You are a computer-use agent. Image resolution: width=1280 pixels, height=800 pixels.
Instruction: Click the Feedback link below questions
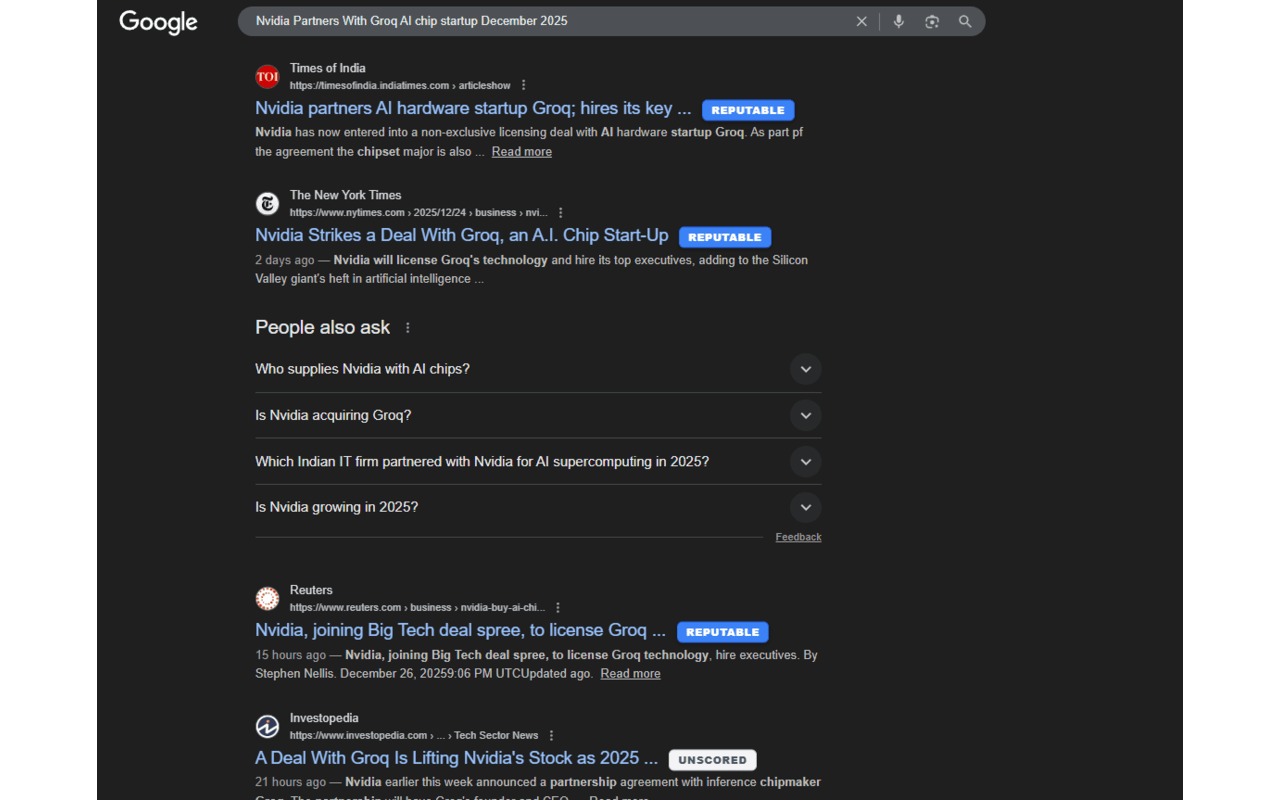pyautogui.click(x=798, y=537)
